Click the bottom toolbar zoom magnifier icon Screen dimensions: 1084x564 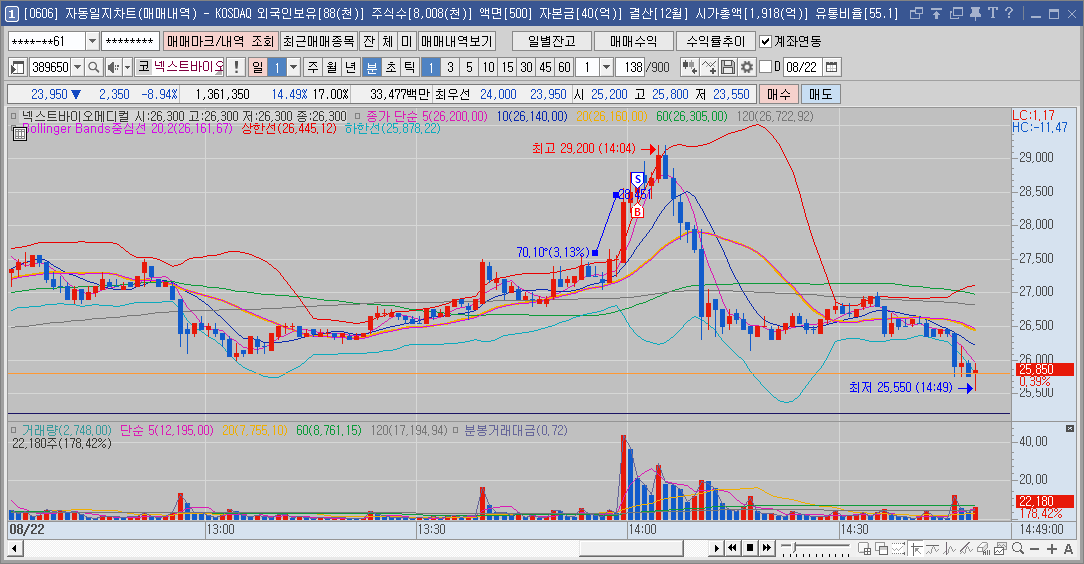click(x=1018, y=549)
